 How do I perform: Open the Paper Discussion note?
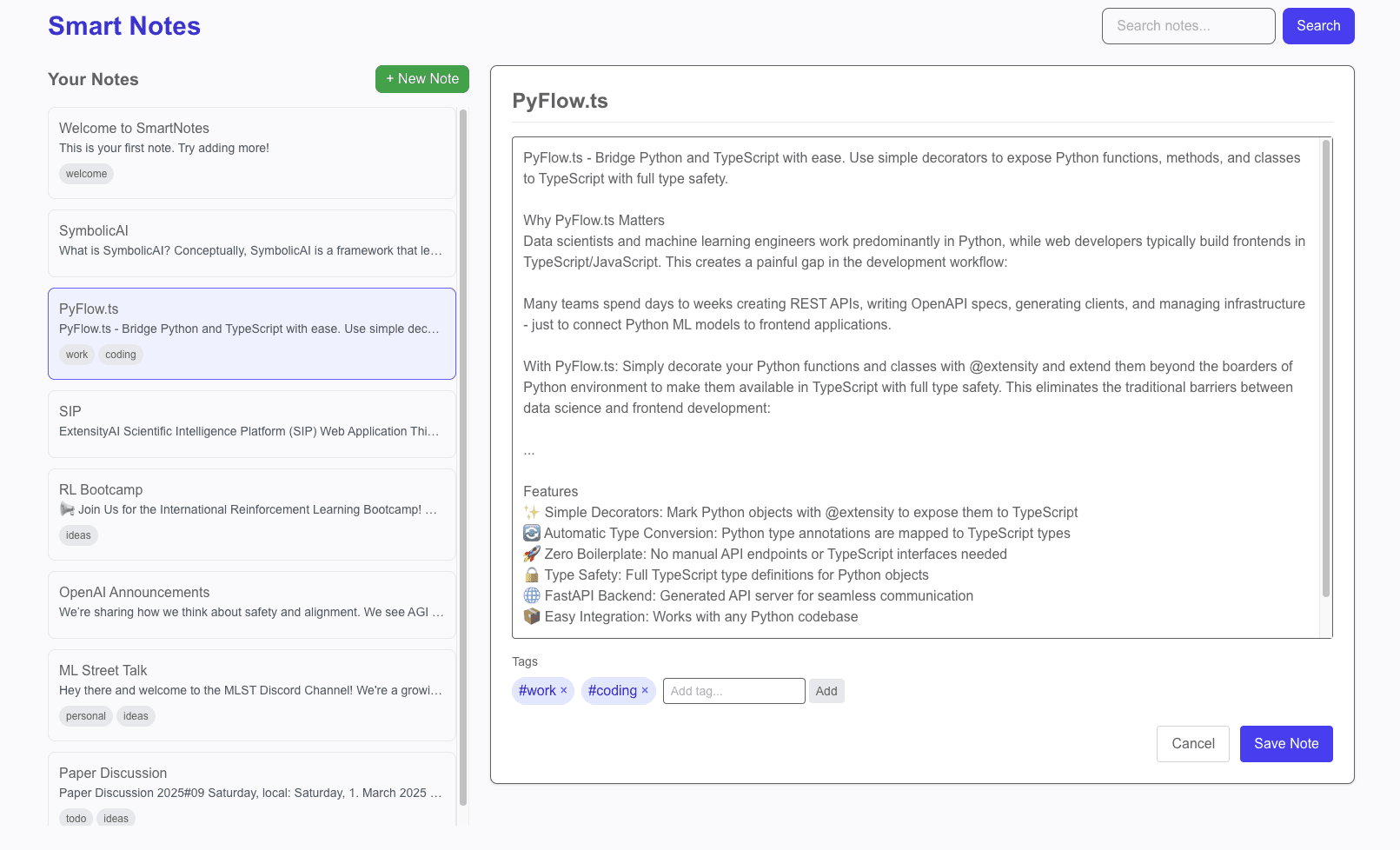point(252,789)
